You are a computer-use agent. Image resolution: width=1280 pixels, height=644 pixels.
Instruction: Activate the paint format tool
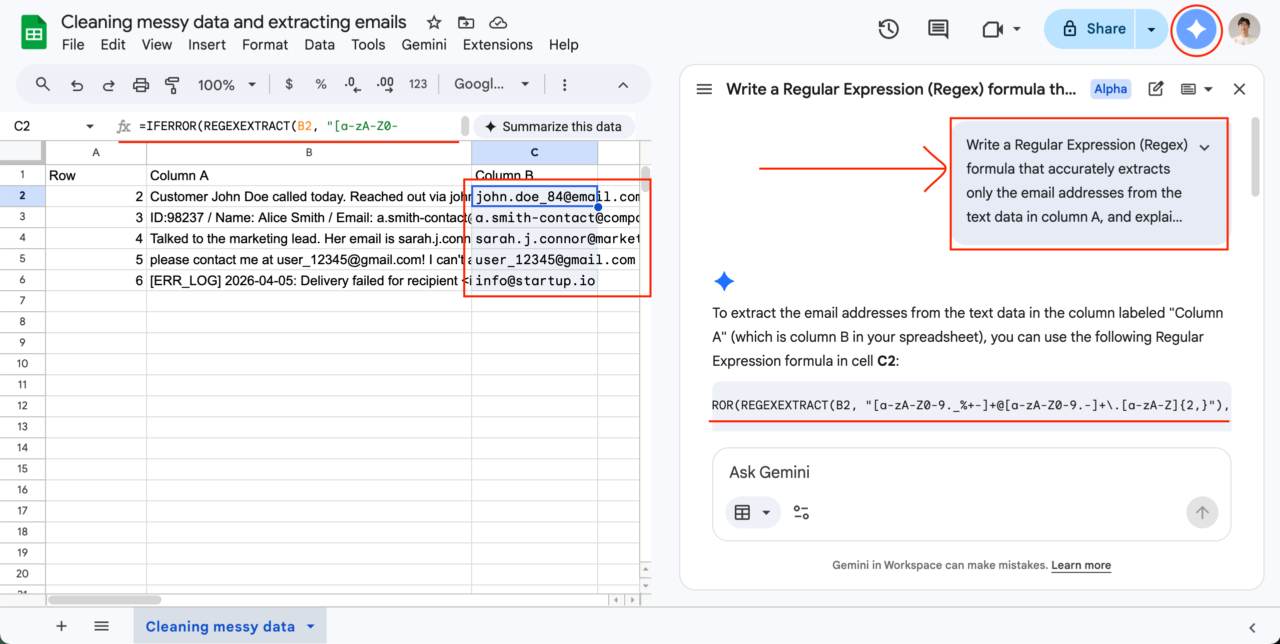pos(172,85)
